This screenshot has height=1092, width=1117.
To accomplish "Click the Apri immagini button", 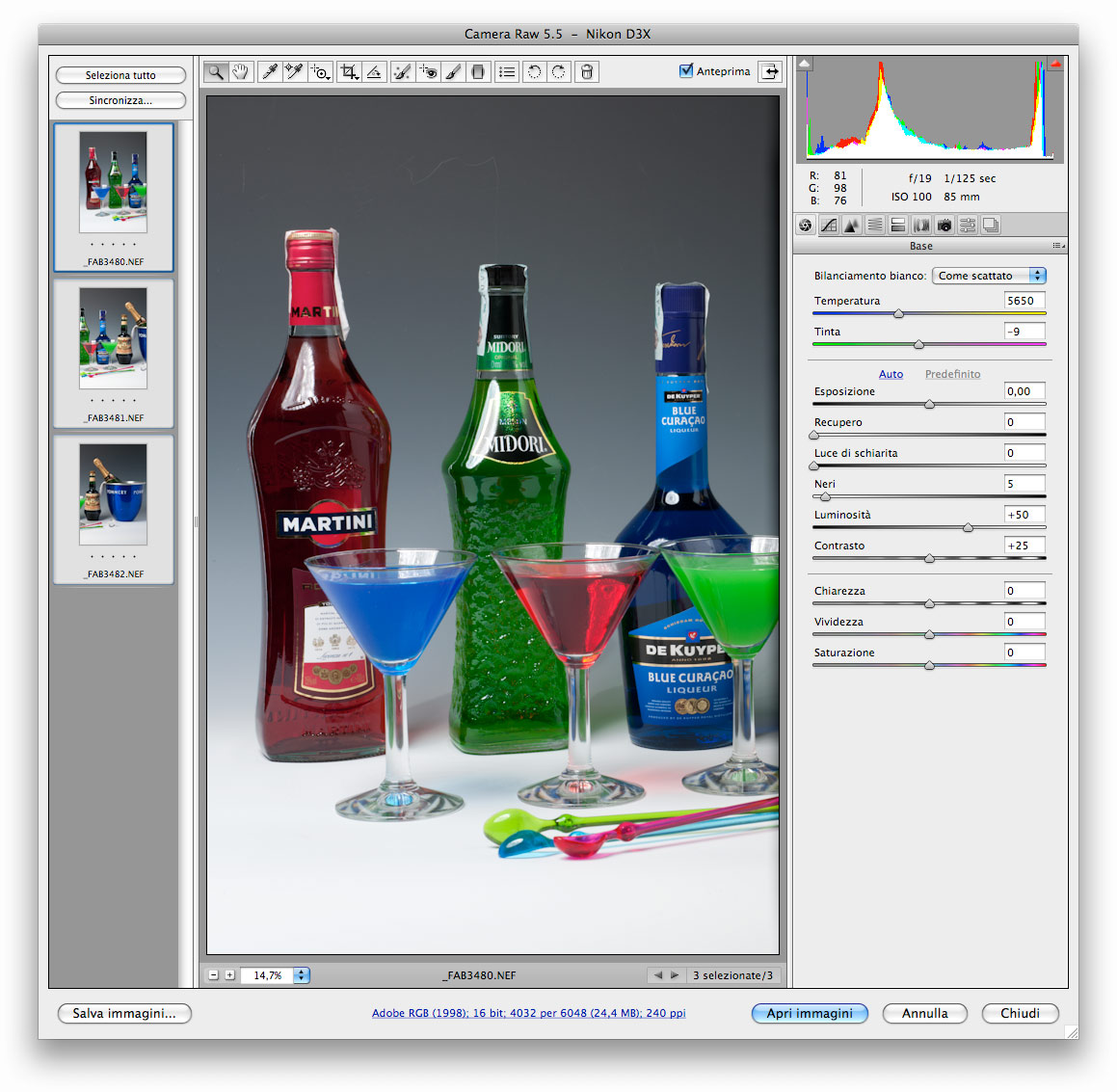I will click(x=810, y=1013).
